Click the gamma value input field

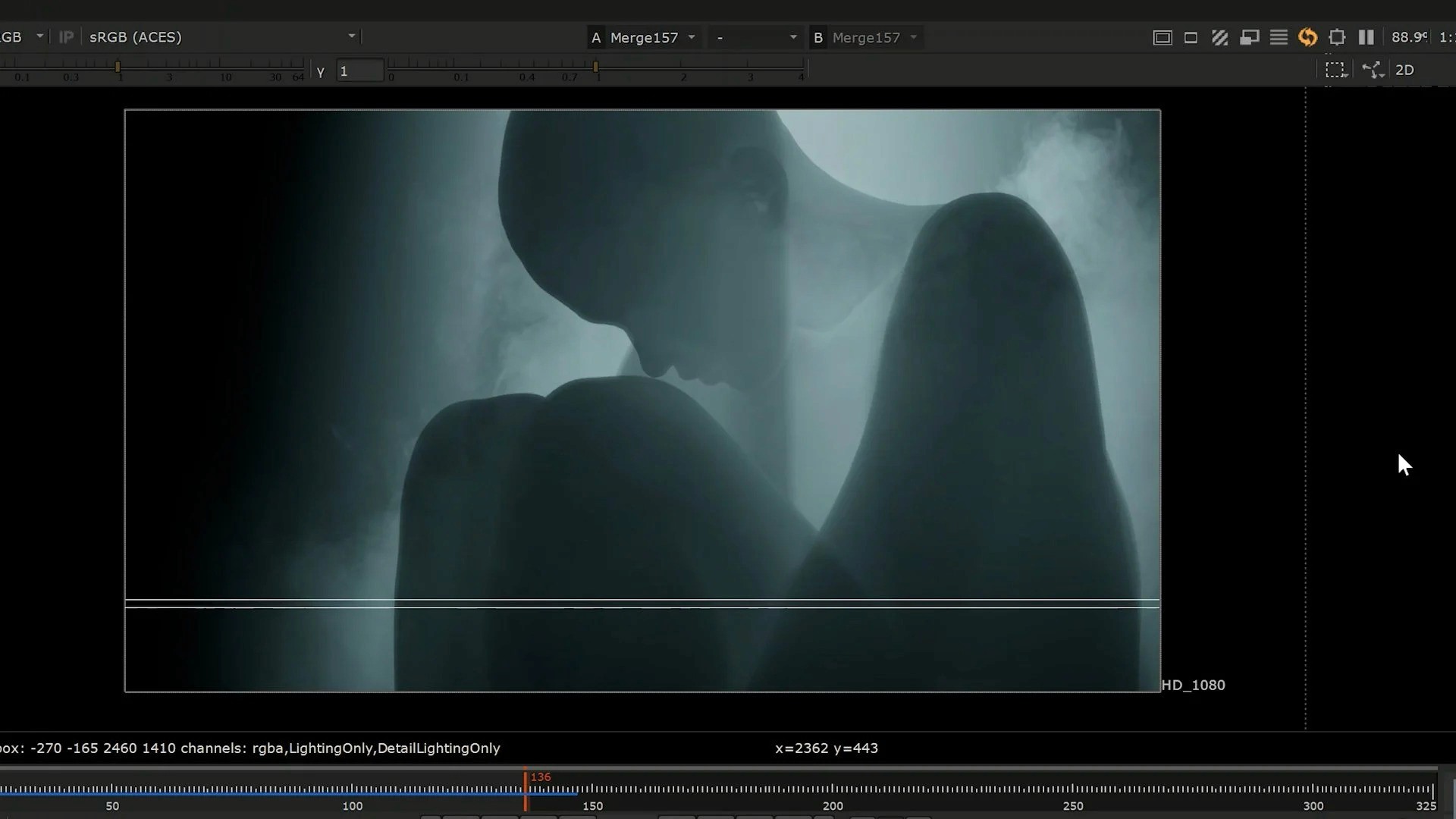(359, 71)
